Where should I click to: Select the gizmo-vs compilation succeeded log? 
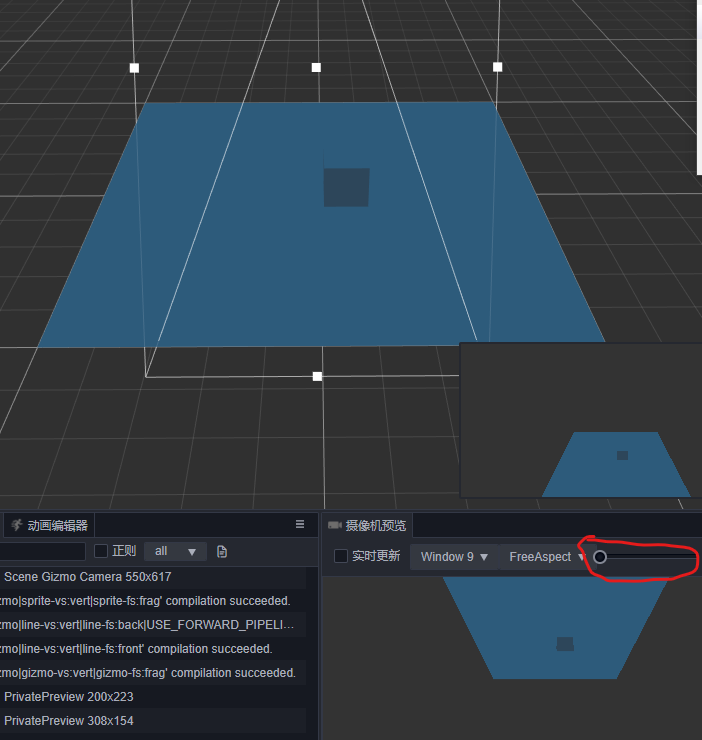[x=153, y=673]
